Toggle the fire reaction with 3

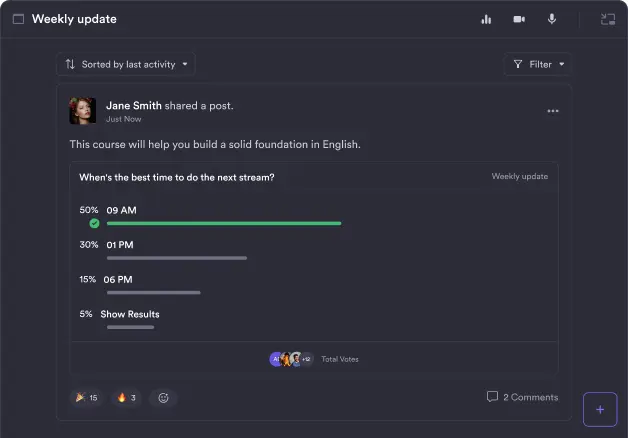pyautogui.click(x=127, y=398)
